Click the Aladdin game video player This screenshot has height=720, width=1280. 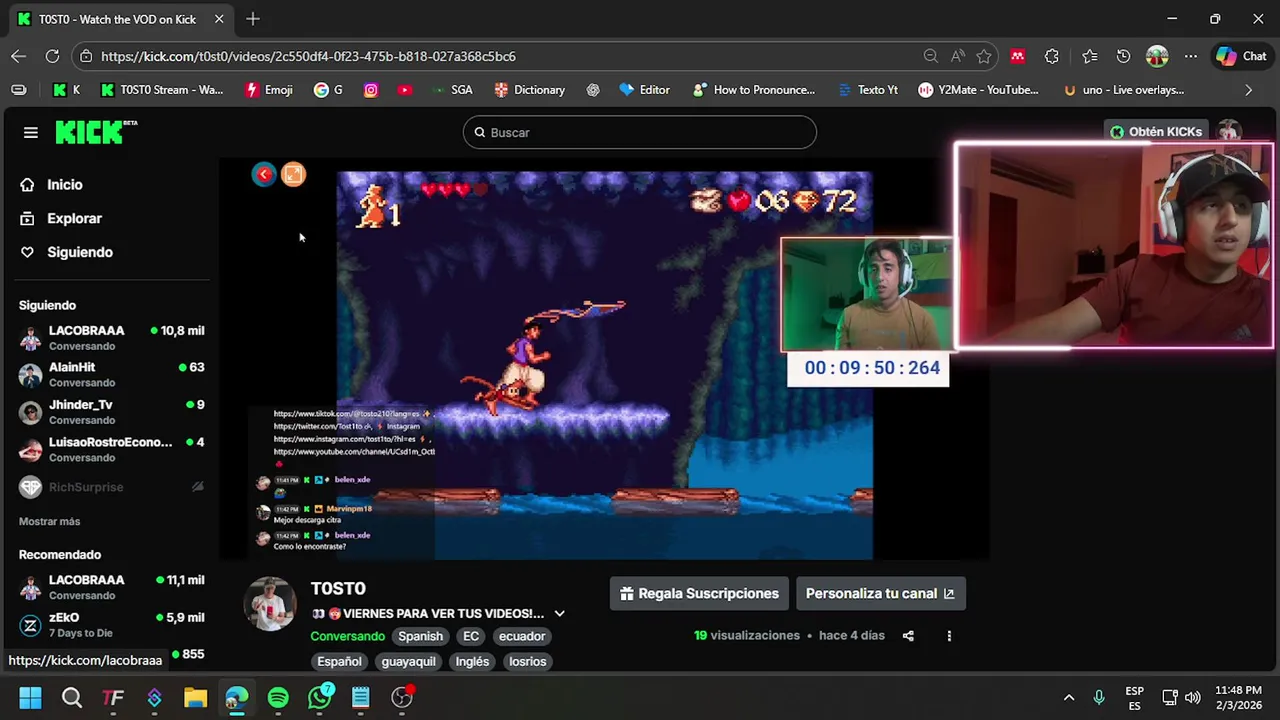tap(604, 365)
